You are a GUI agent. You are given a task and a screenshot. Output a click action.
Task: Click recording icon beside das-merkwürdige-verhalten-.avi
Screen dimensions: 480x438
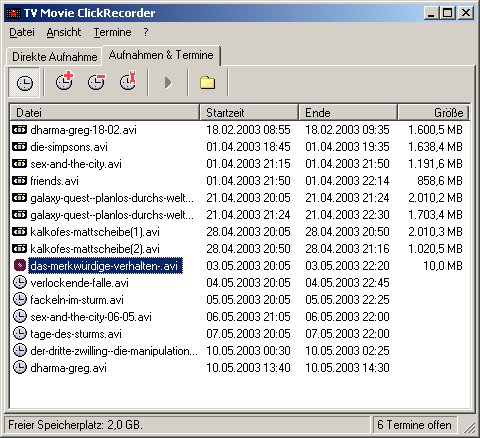[20, 266]
